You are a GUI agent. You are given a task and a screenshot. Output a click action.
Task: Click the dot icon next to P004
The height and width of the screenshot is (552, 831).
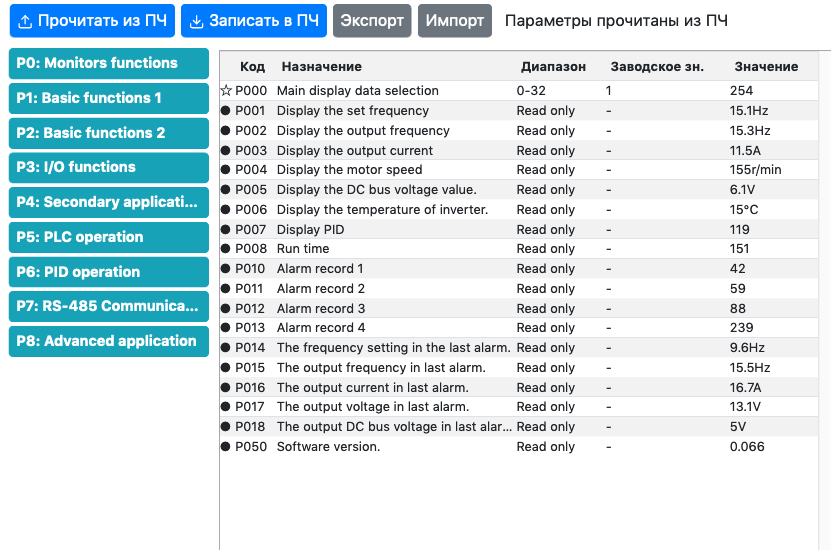226,170
